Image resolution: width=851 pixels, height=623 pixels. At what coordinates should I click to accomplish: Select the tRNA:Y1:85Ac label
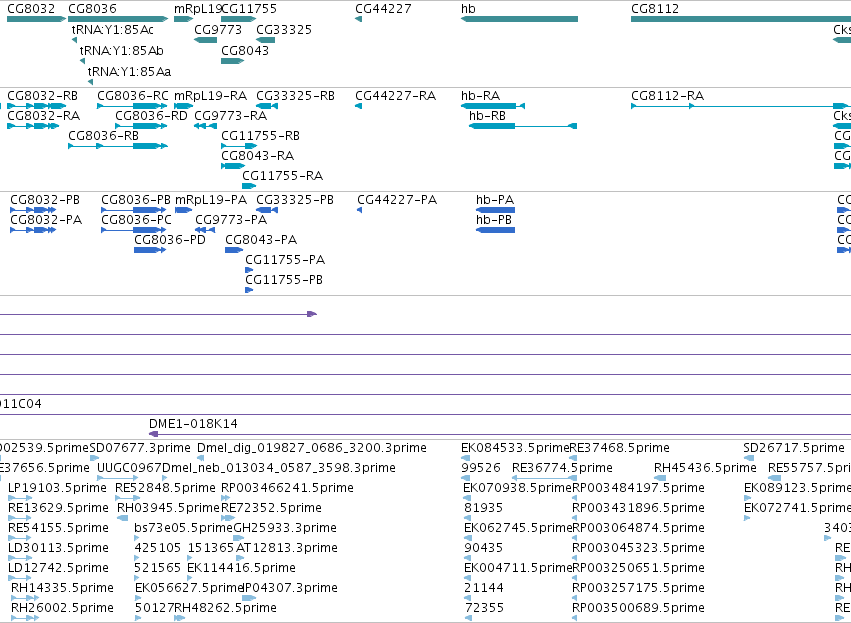tap(113, 29)
